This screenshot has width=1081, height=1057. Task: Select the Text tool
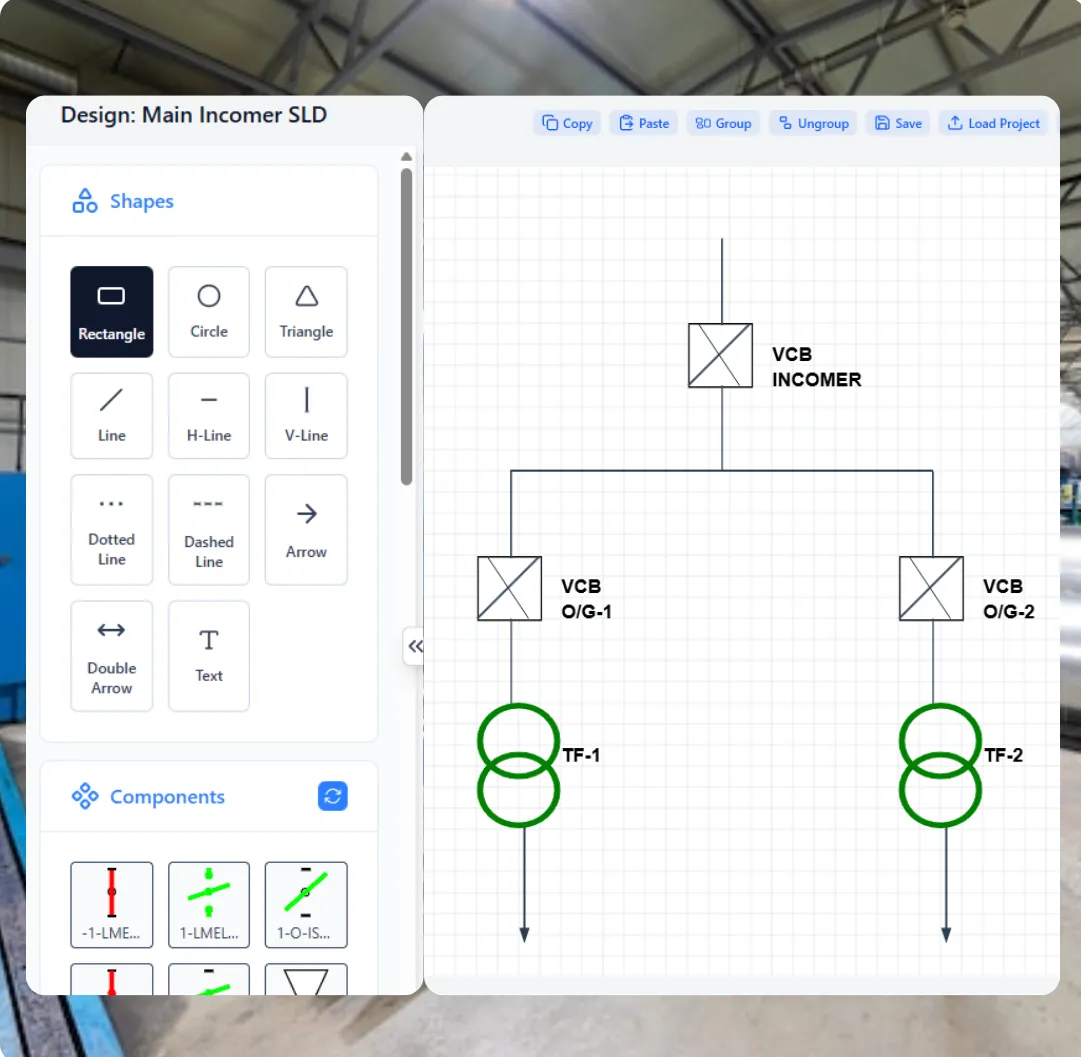208,655
